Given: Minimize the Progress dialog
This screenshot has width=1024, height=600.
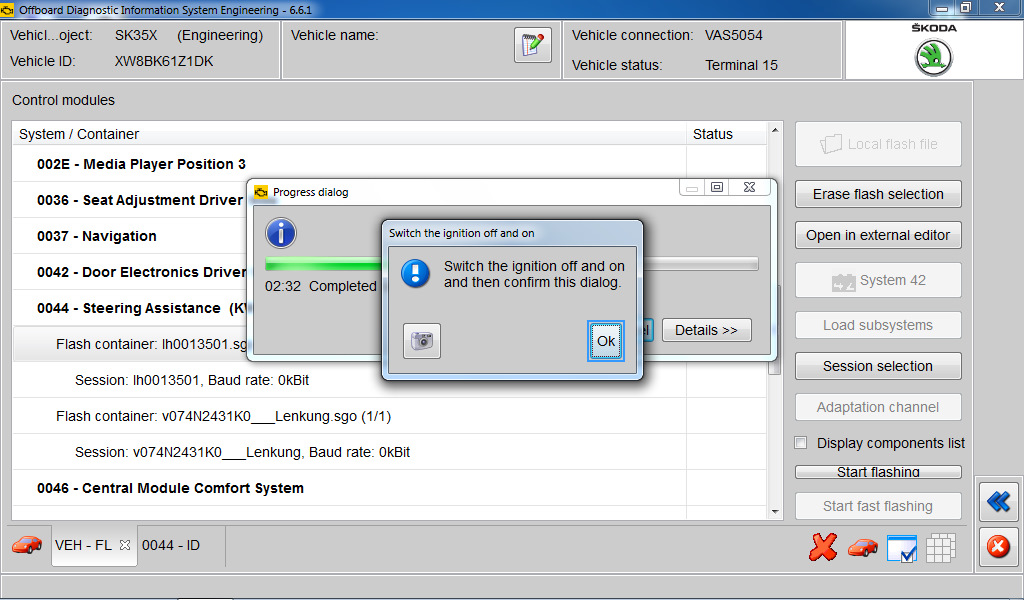Looking at the screenshot, I should pos(692,188).
